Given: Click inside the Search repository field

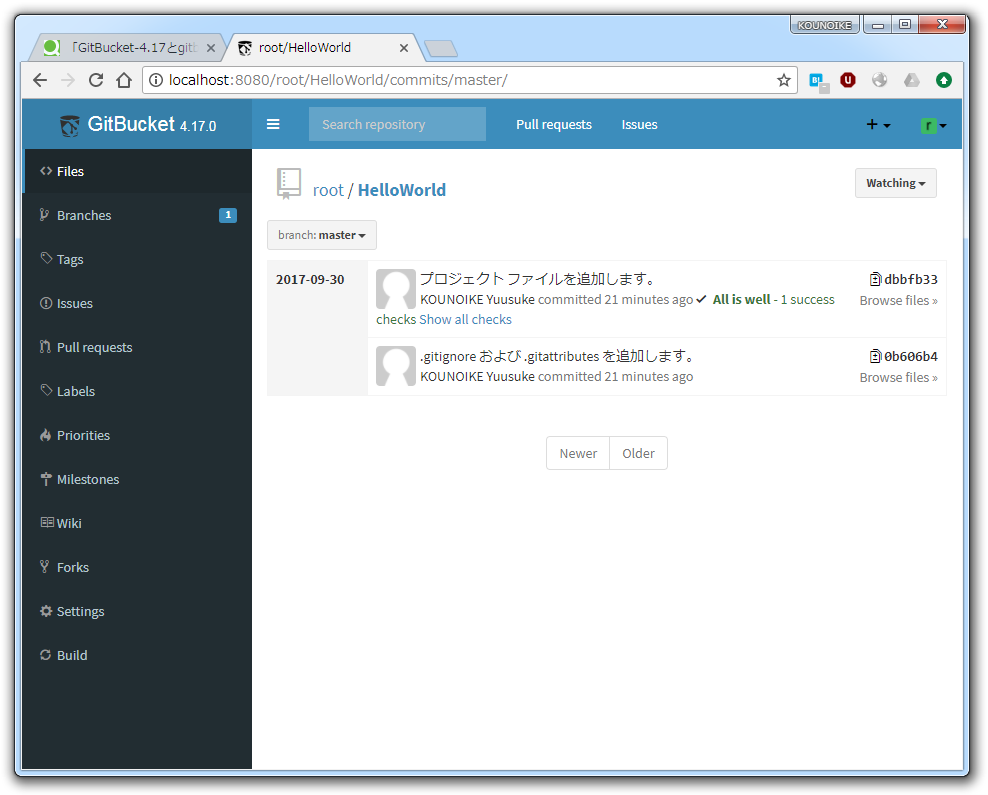Looking at the screenshot, I should (x=396, y=124).
